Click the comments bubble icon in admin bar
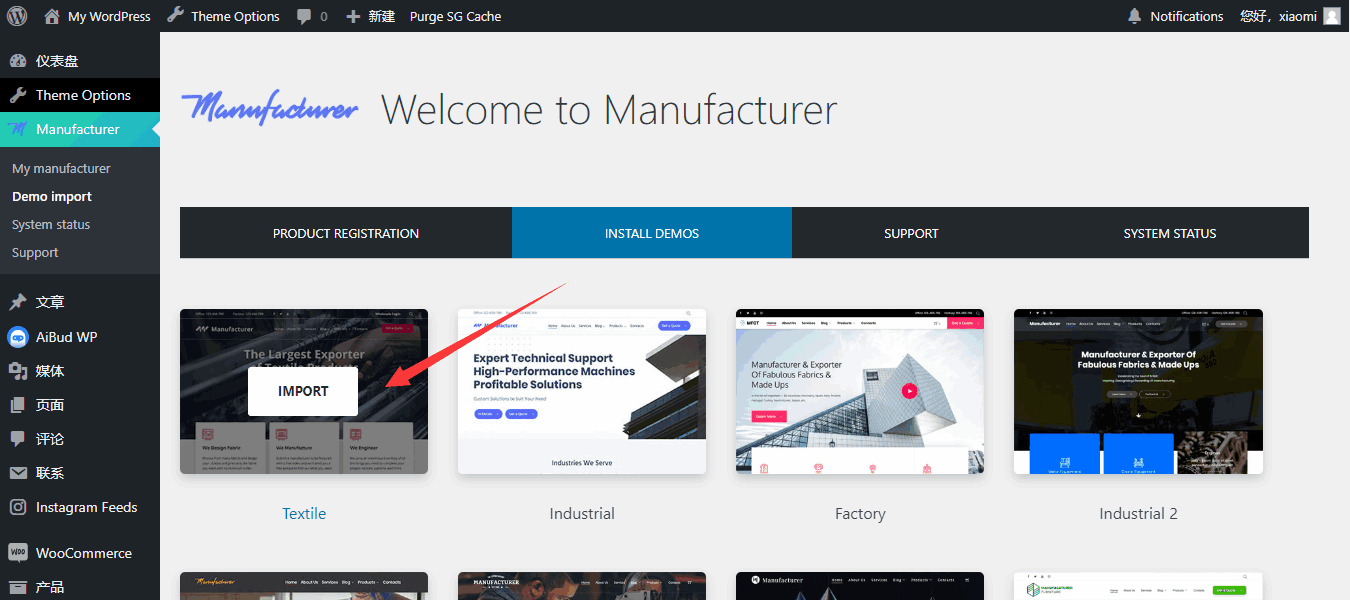 click(305, 16)
